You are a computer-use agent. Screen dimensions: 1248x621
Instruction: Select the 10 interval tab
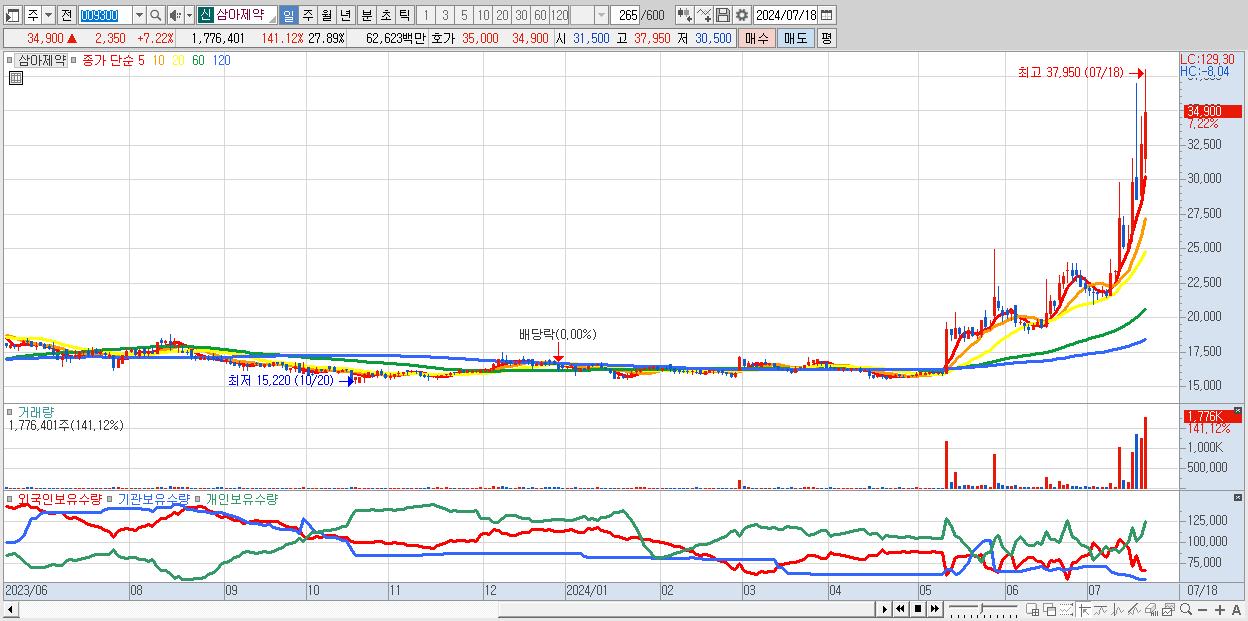(x=483, y=15)
